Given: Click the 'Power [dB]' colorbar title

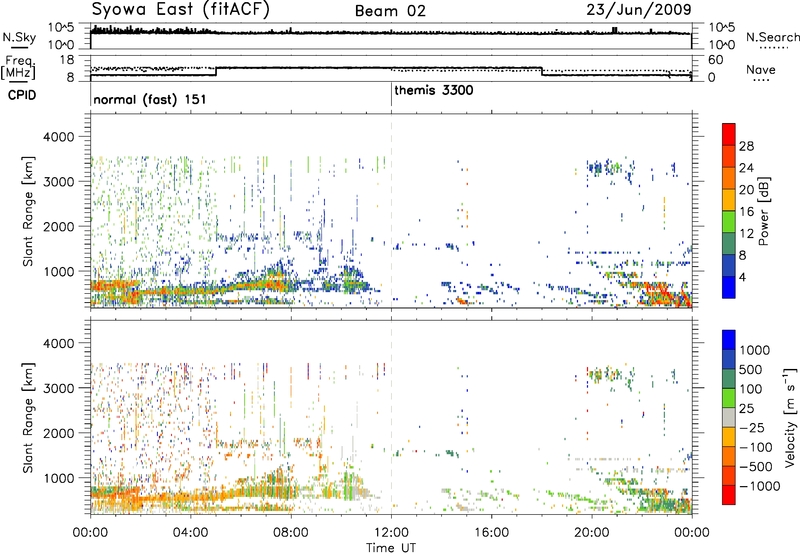Looking at the screenshot, I should point(763,211).
